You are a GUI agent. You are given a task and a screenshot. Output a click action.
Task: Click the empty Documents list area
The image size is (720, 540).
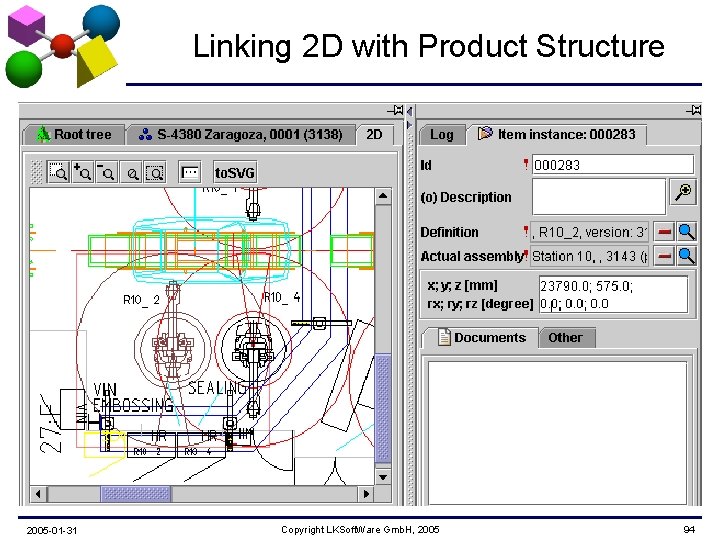tap(557, 433)
